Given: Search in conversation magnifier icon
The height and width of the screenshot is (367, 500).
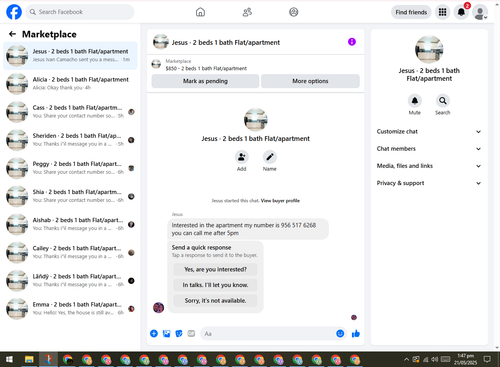Looking at the screenshot, I should 443,101.
